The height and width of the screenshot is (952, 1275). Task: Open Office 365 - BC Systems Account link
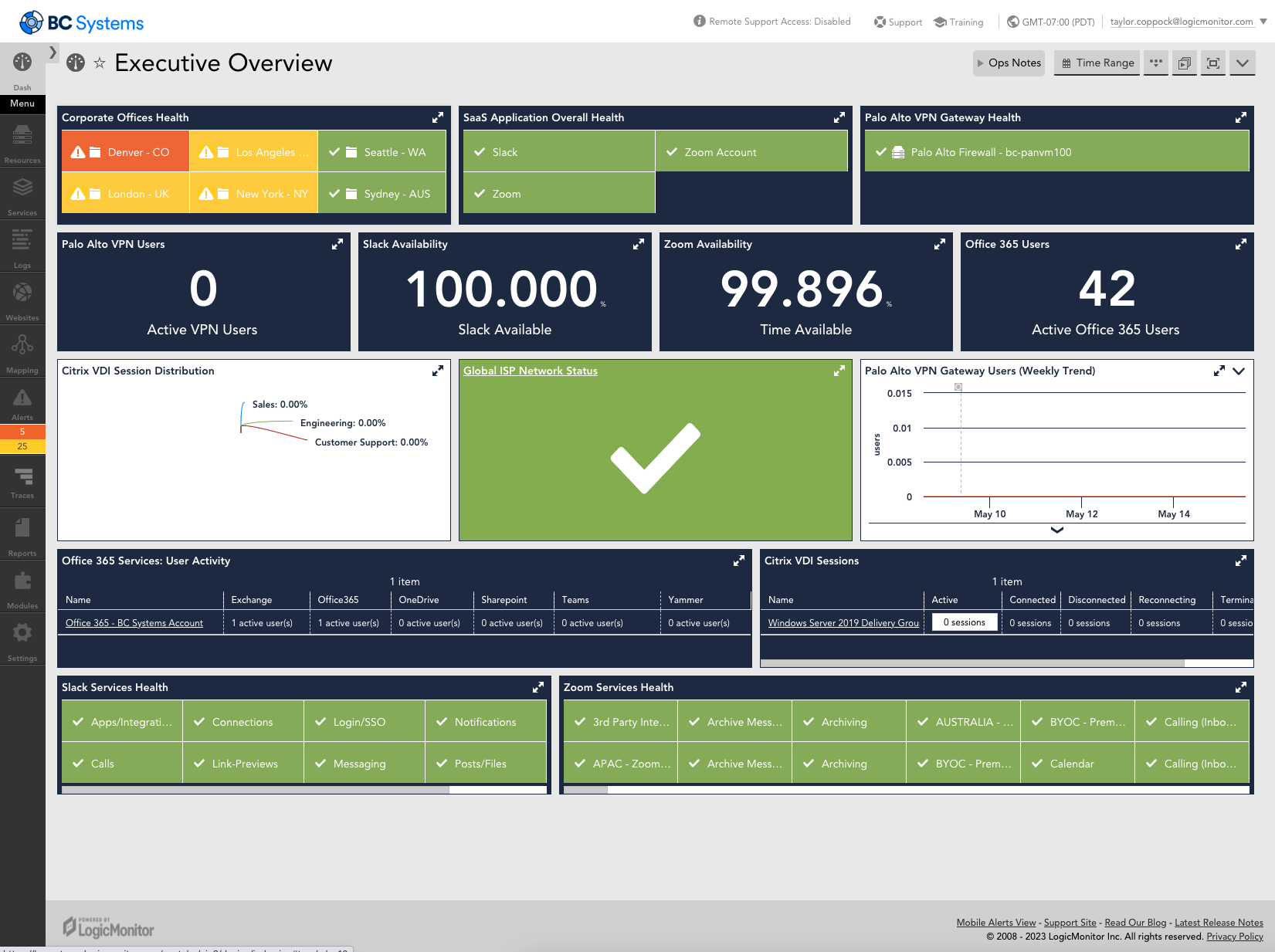click(x=134, y=623)
